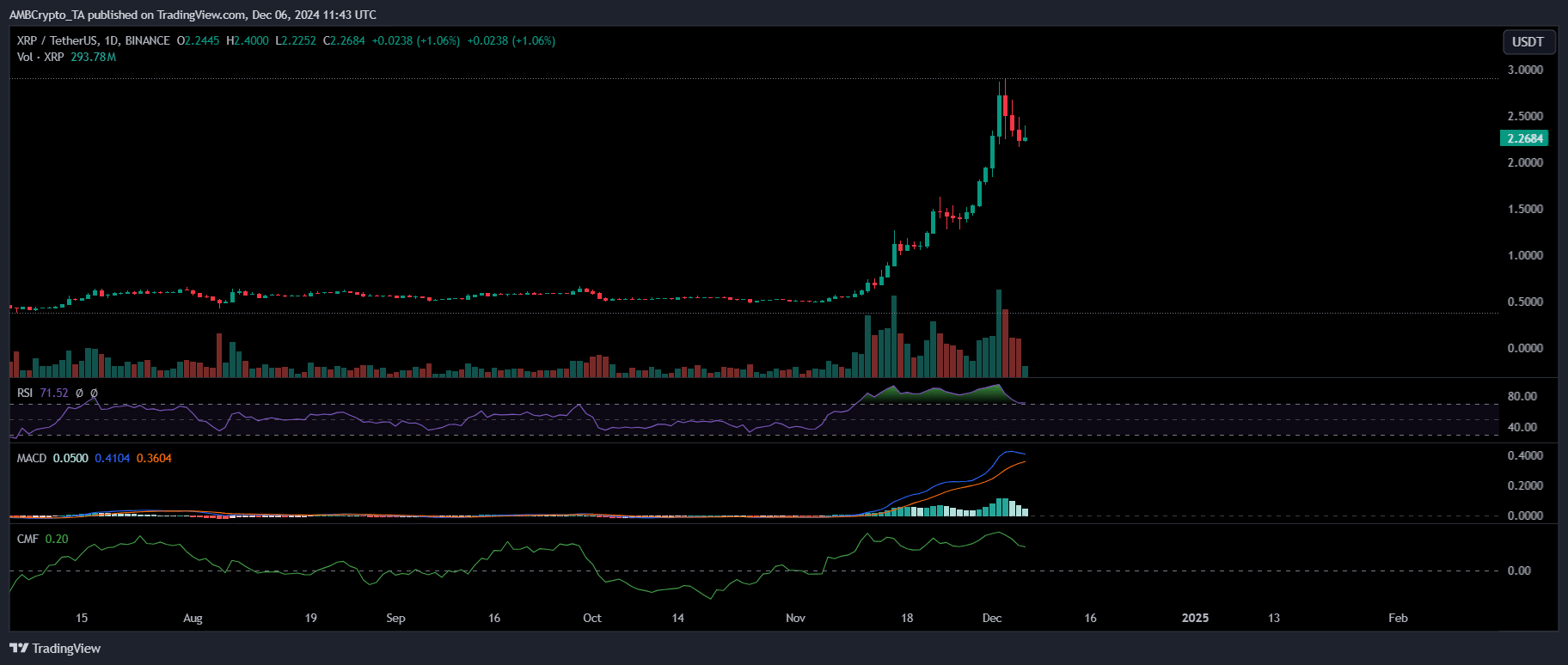Click the 1.5000 price axis label
Screen dimensions: 1568x665
[1525, 209]
